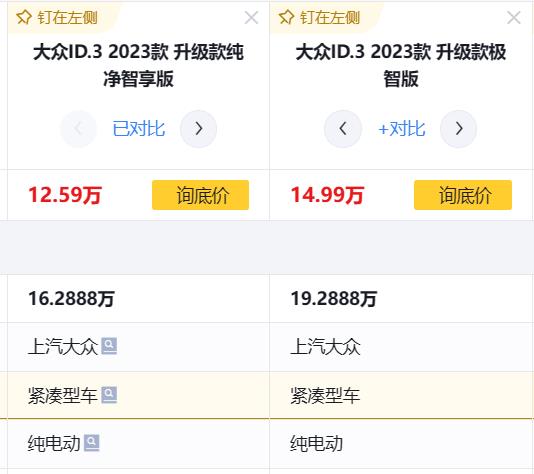The image size is (534, 474).
Task: Pin the 纯净智享版 column using the star icon
Action: (23, 17)
